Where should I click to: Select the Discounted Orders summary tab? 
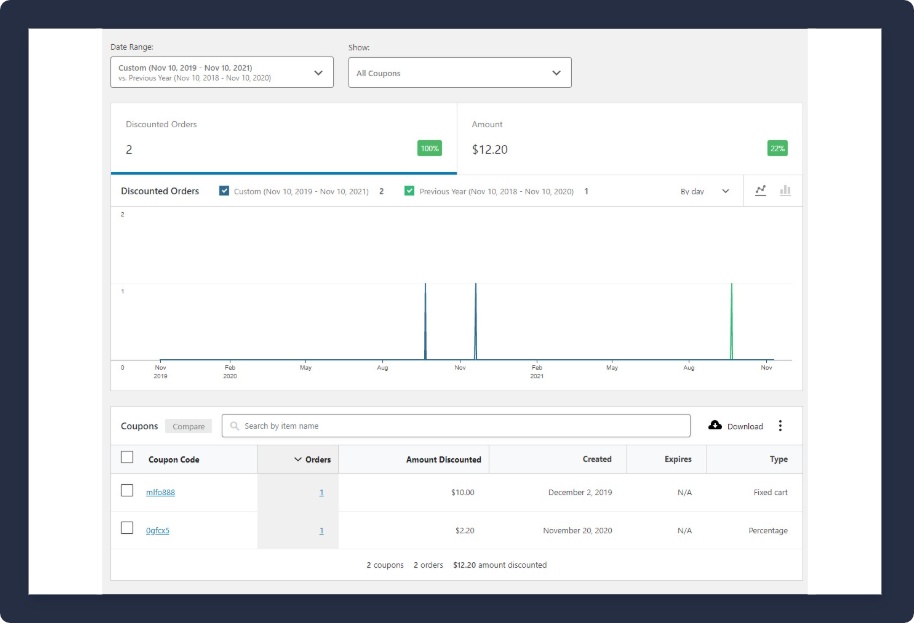[283, 138]
